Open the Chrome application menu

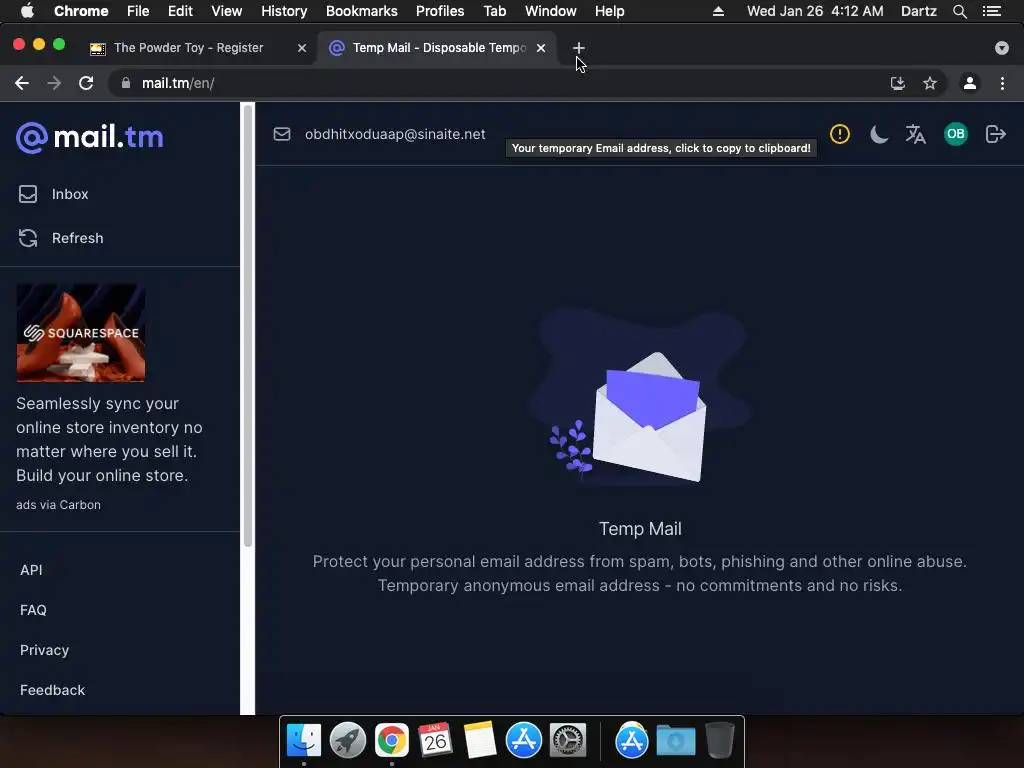coord(81,11)
